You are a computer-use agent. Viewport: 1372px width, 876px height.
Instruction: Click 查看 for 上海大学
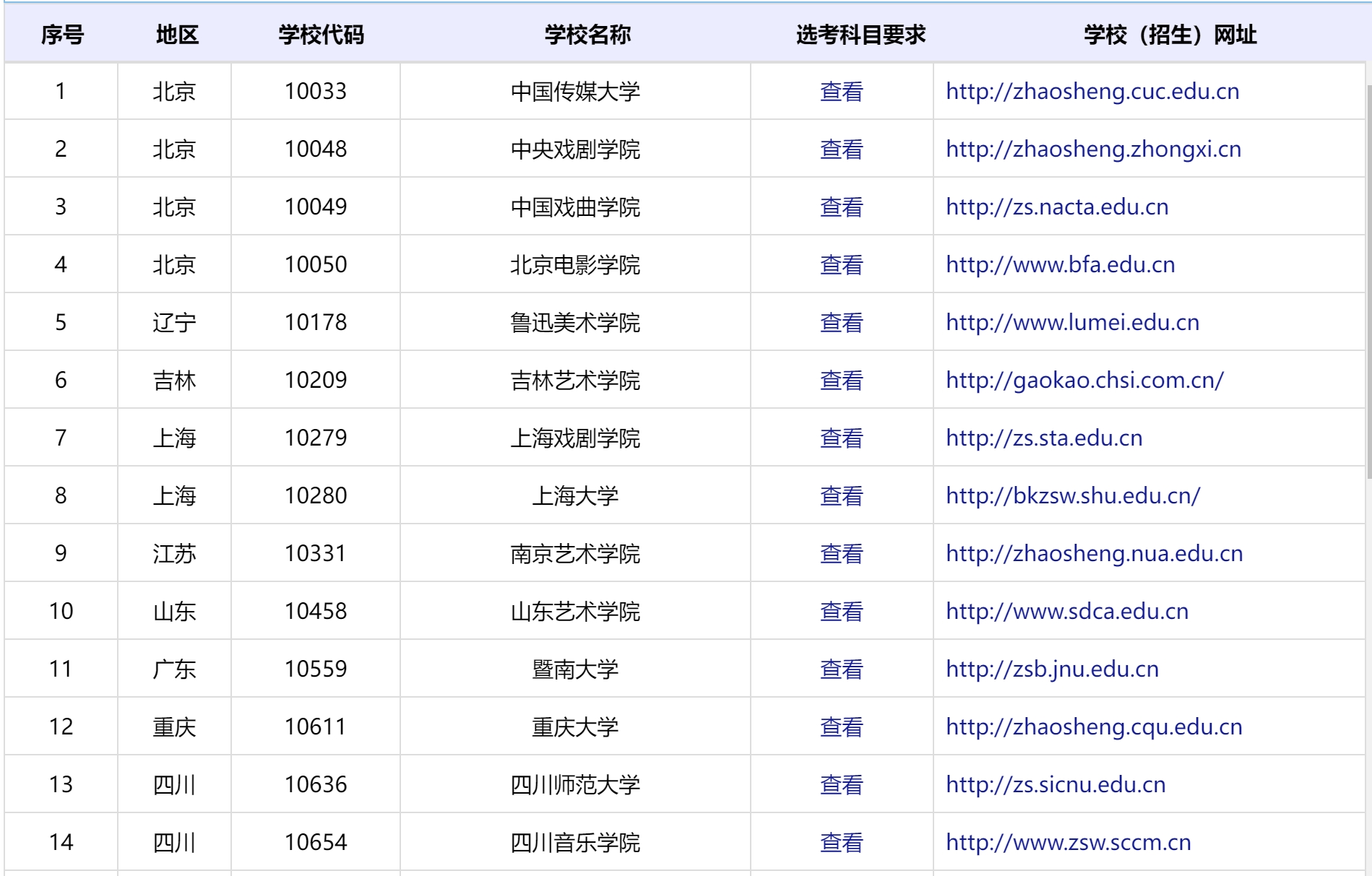[841, 496]
